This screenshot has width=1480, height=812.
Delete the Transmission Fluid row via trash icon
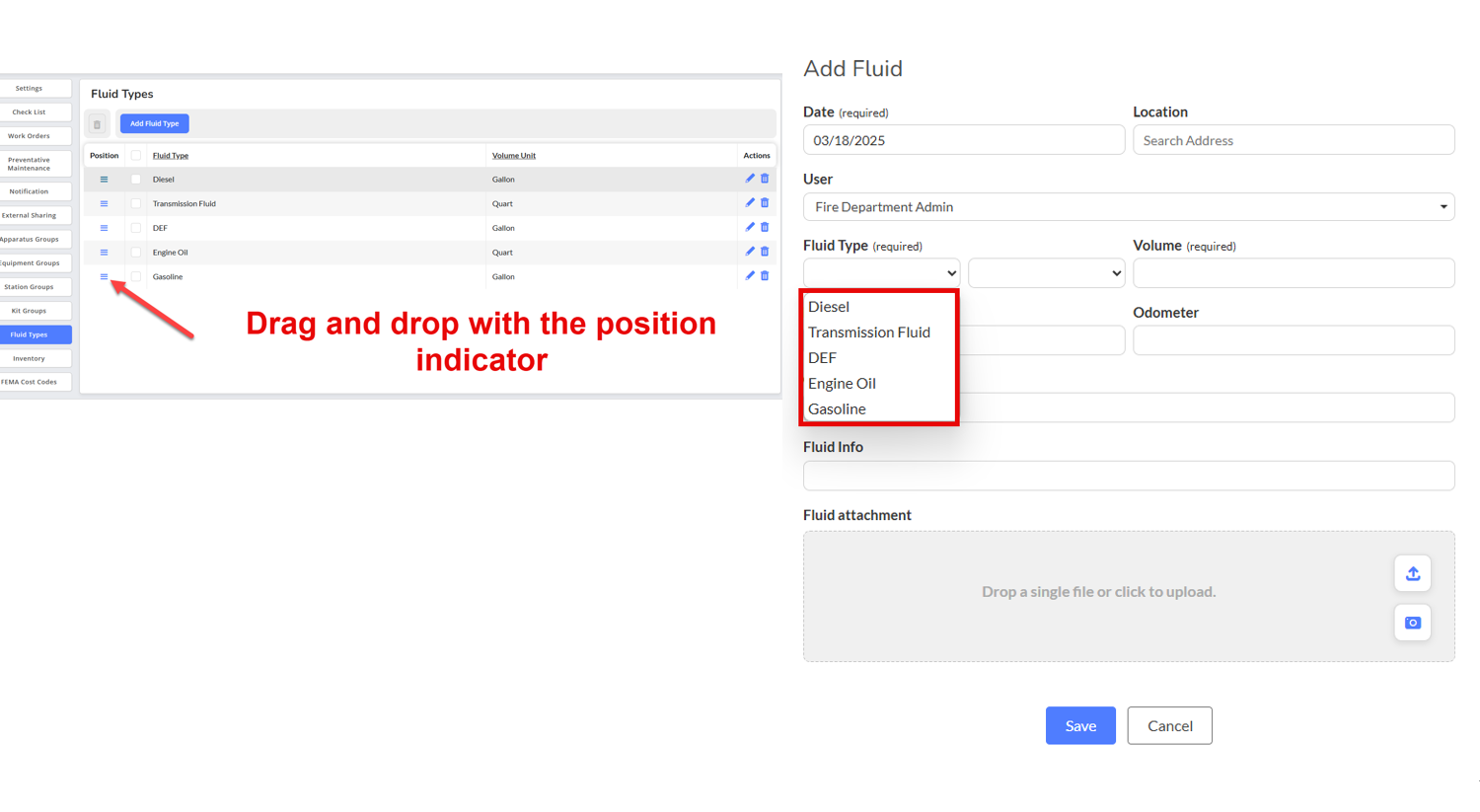(765, 203)
